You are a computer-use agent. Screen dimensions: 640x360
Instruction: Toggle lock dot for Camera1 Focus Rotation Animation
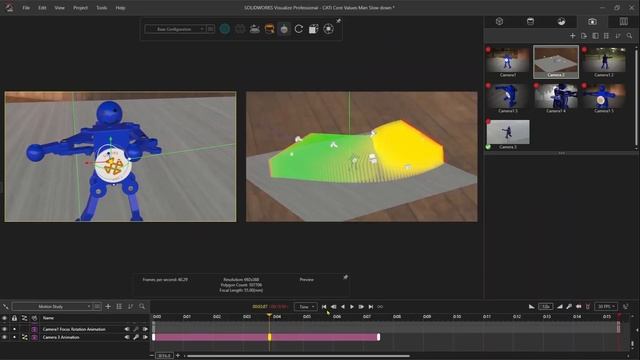click(x=14, y=329)
